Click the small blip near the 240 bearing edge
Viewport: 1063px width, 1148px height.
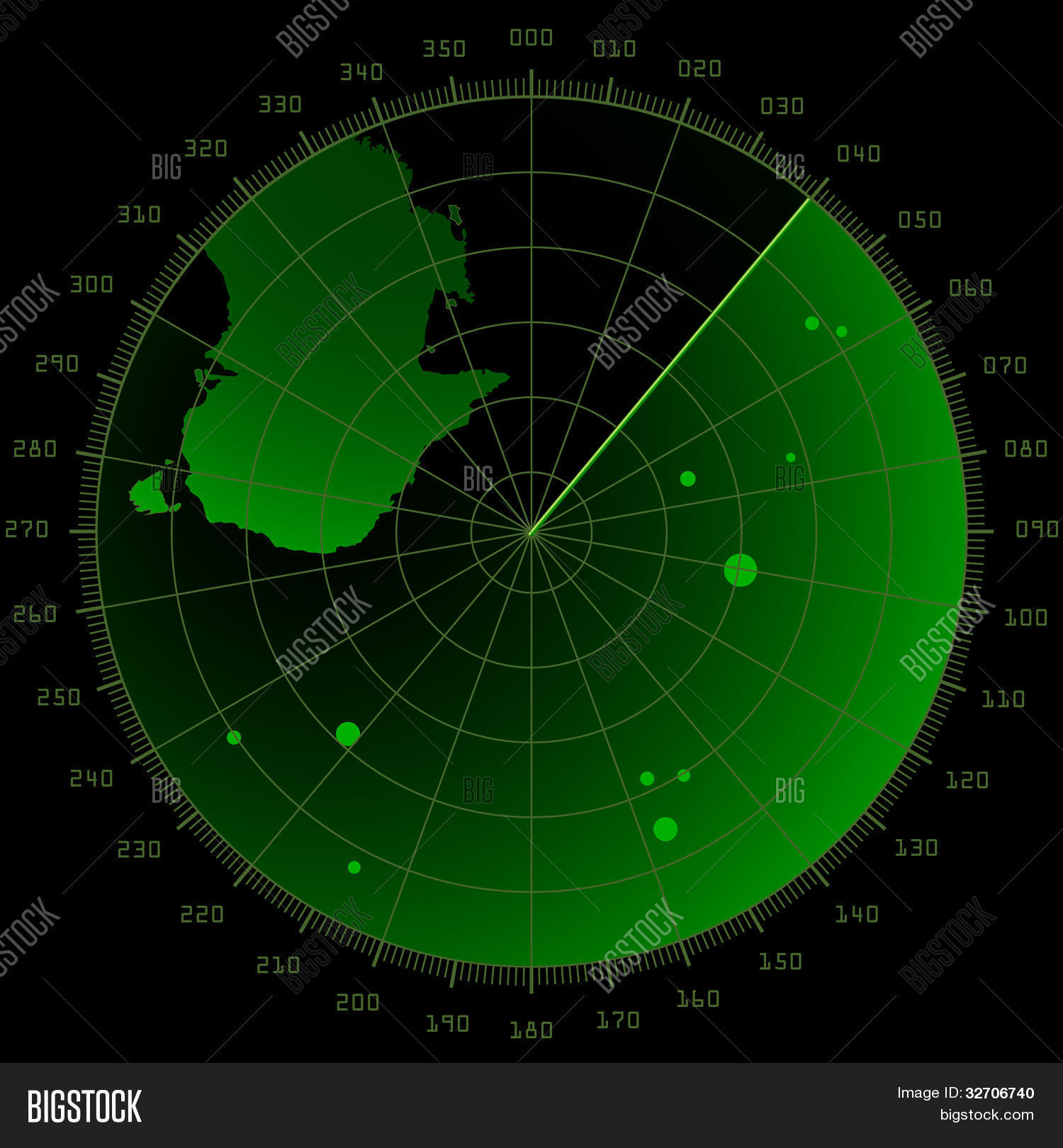pyautogui.click(x=234, y=738)
